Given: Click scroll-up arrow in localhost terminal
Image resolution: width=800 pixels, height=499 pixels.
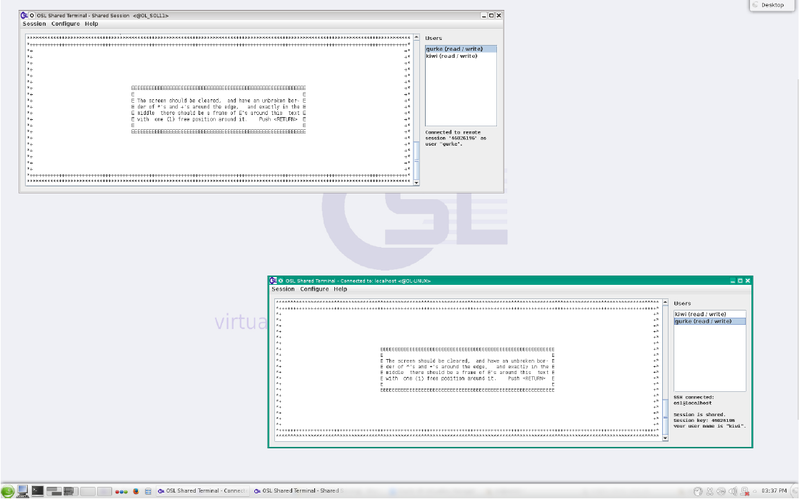Looking at the screenshot, I should [665, 303].
